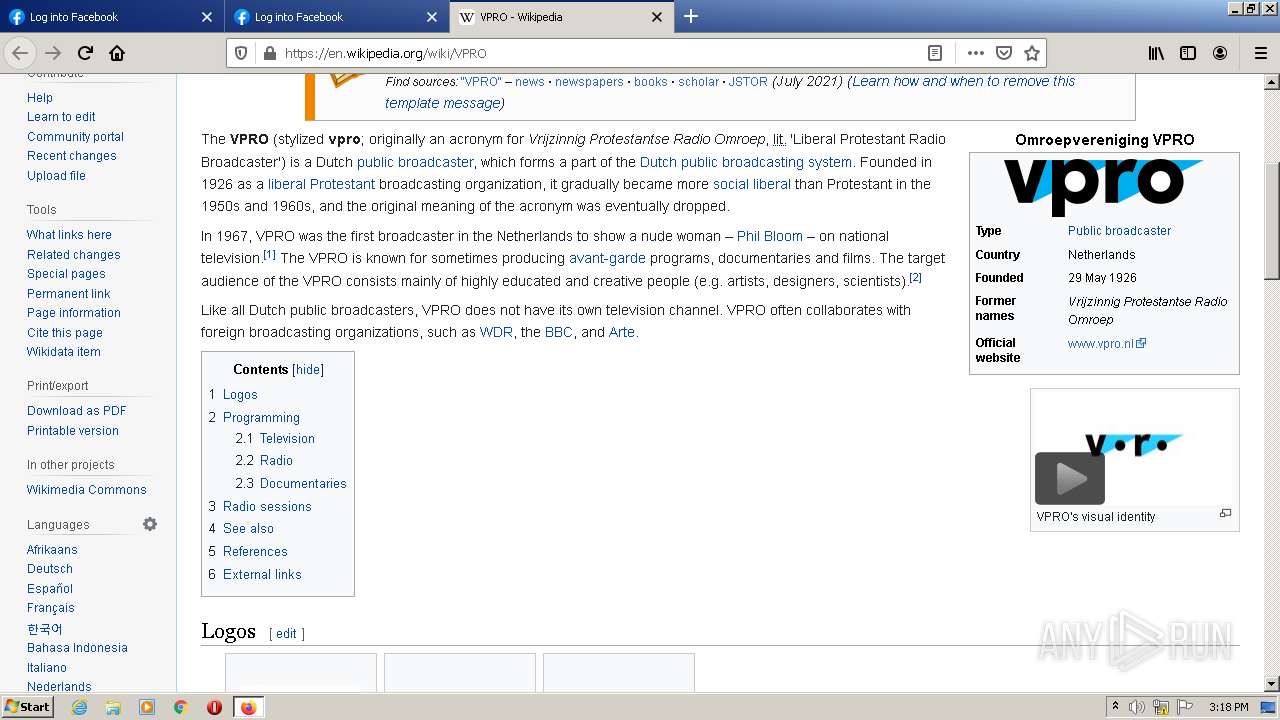Launch Chrome from the taskbar

pyautogui.click(x=181, y=707)
